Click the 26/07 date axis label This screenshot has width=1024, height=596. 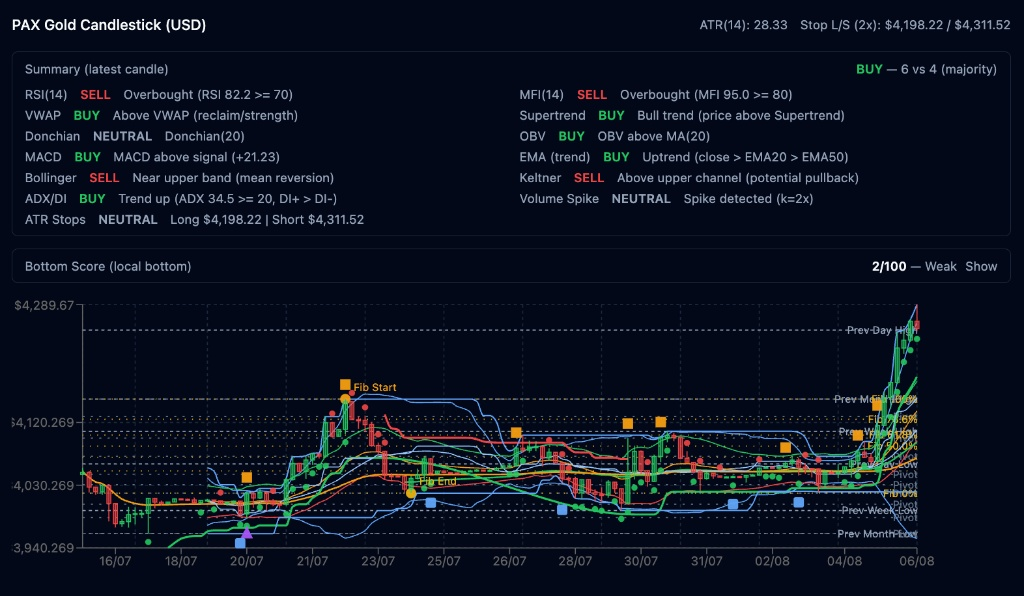point(509,561)
